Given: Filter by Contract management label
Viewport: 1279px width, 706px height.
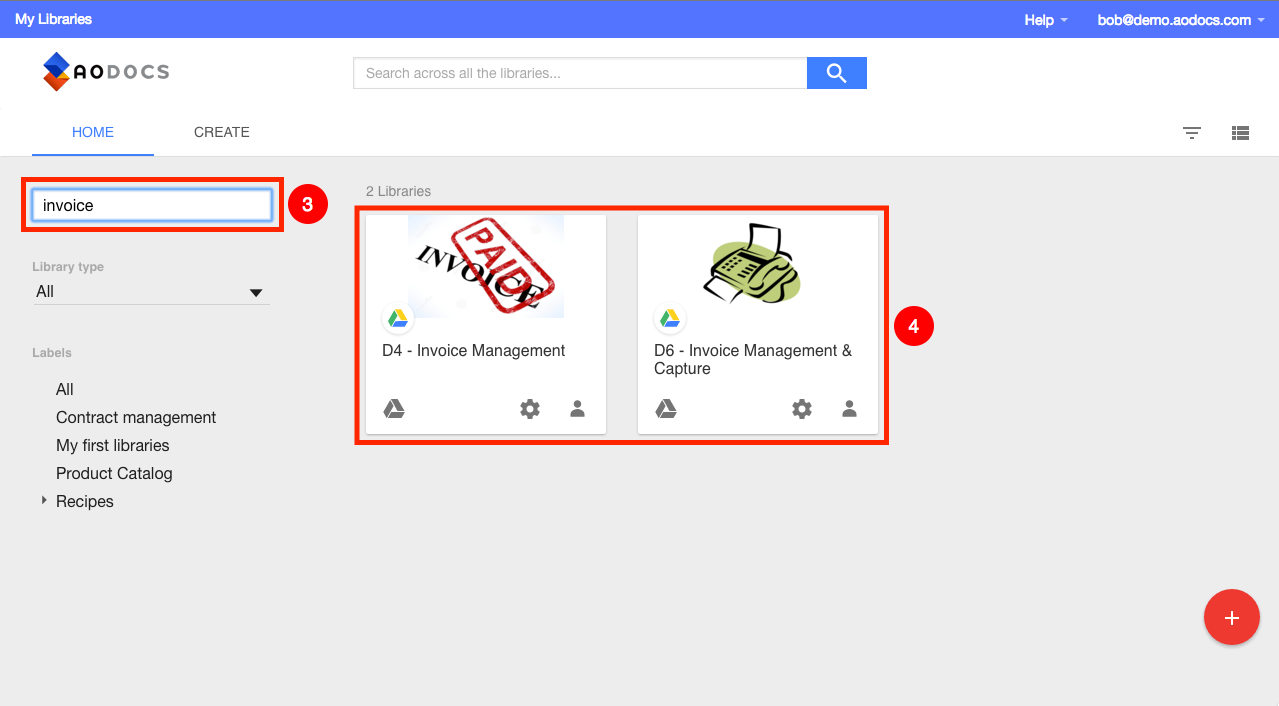Looking at the screenshot, I should pyautogui.click(x=136, y=418).
